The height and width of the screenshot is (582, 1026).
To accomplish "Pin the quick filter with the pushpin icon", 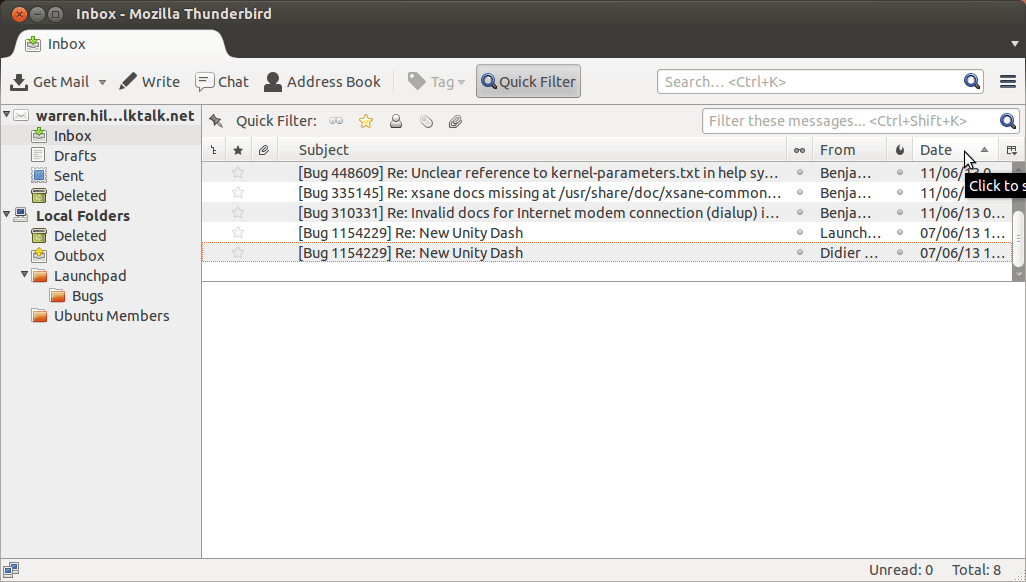I will tap(215, 121).
